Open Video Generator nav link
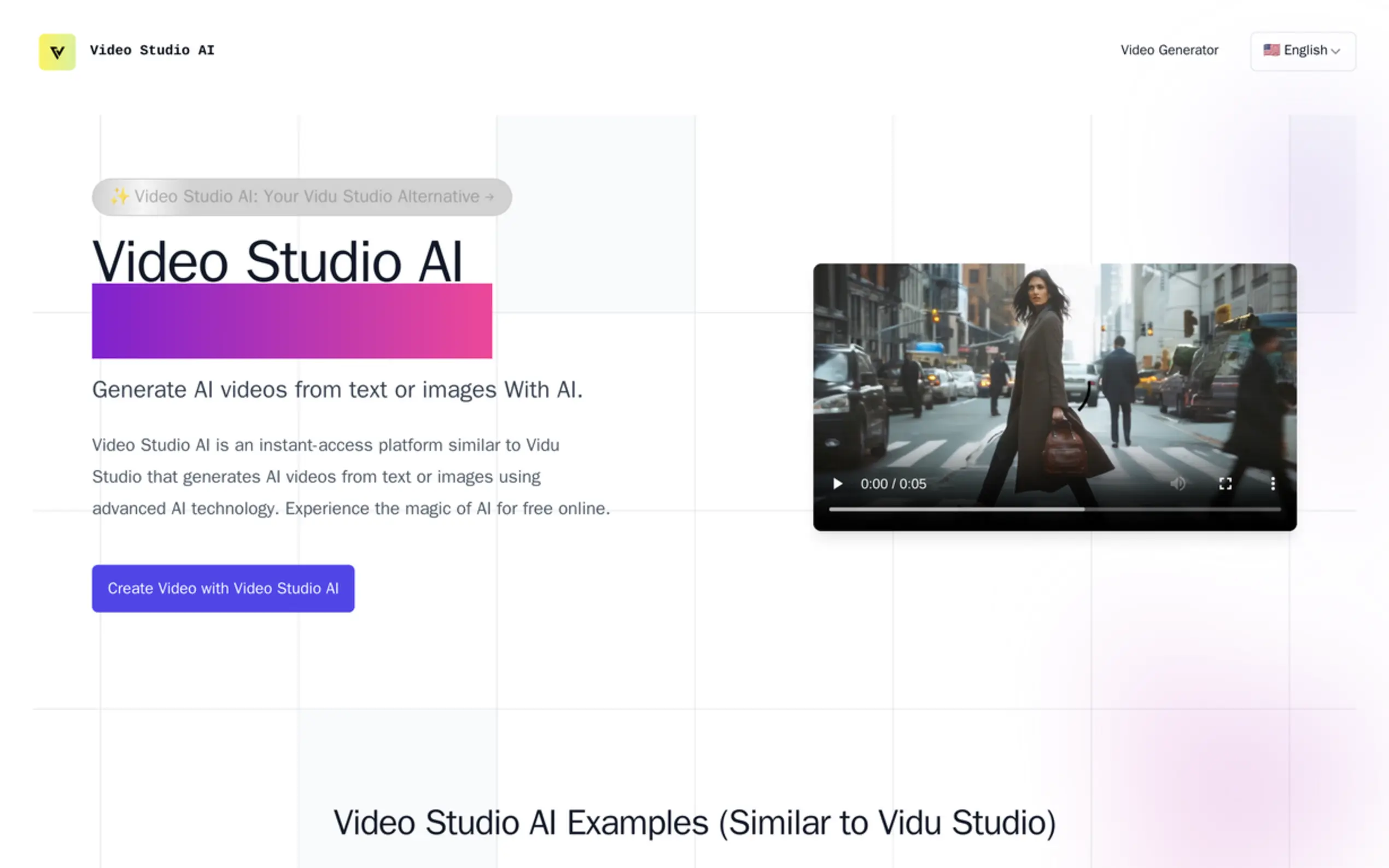The height and width of the screenshot is (868, 1389). pos(1169,50)
